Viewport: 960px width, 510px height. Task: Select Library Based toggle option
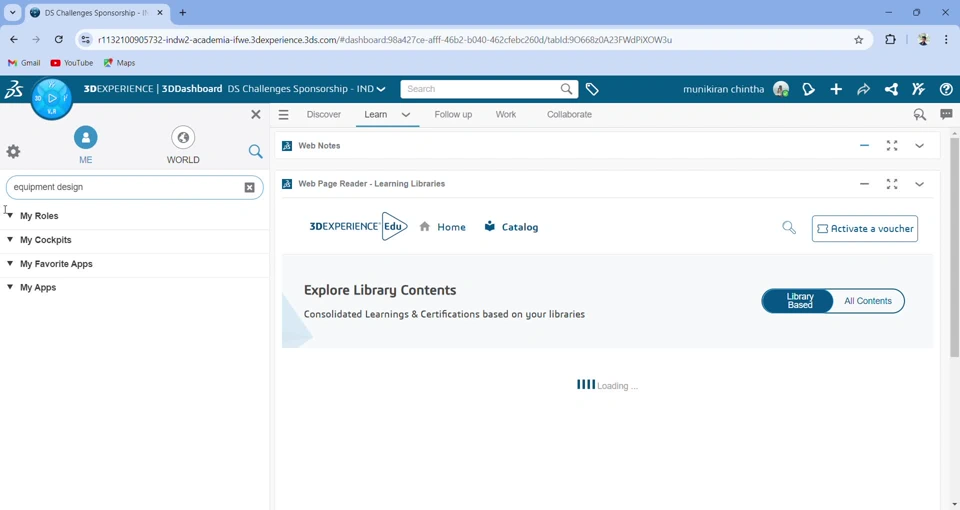point(798,301)
